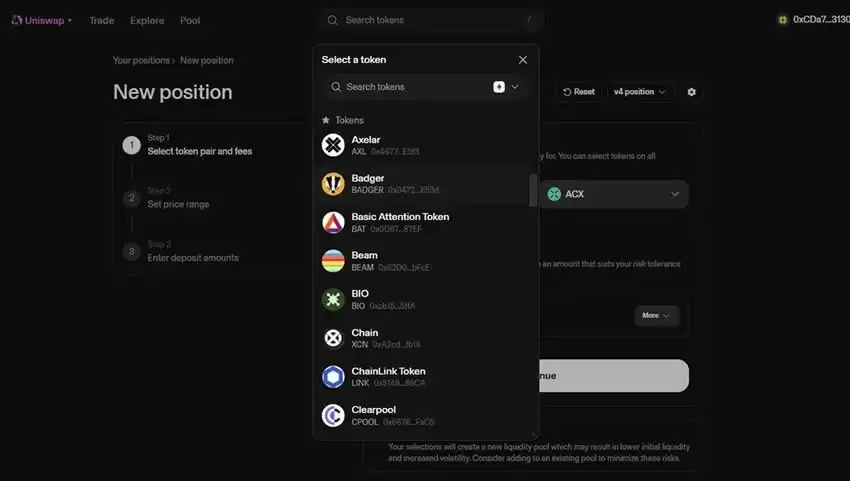Screen dimensions: 850x481
Task: Open the ACX token selector dropdown
Action: (x=614, y=194)
